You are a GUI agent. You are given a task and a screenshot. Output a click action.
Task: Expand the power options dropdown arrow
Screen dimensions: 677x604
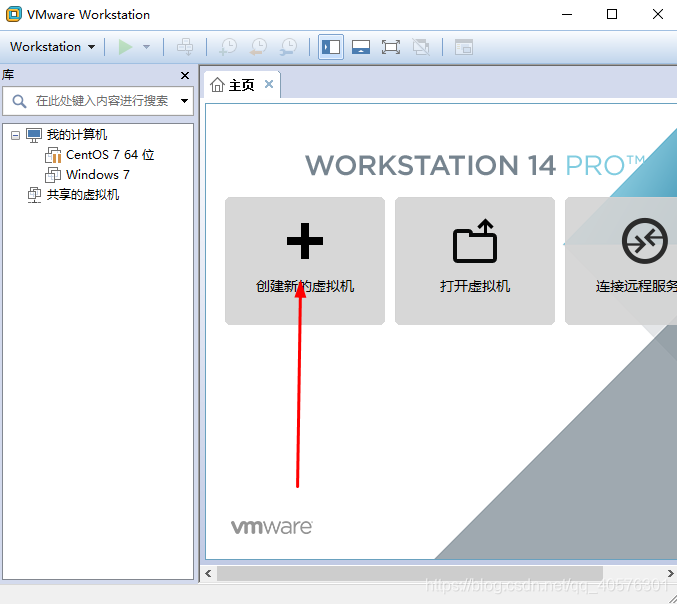coord(146,47)
